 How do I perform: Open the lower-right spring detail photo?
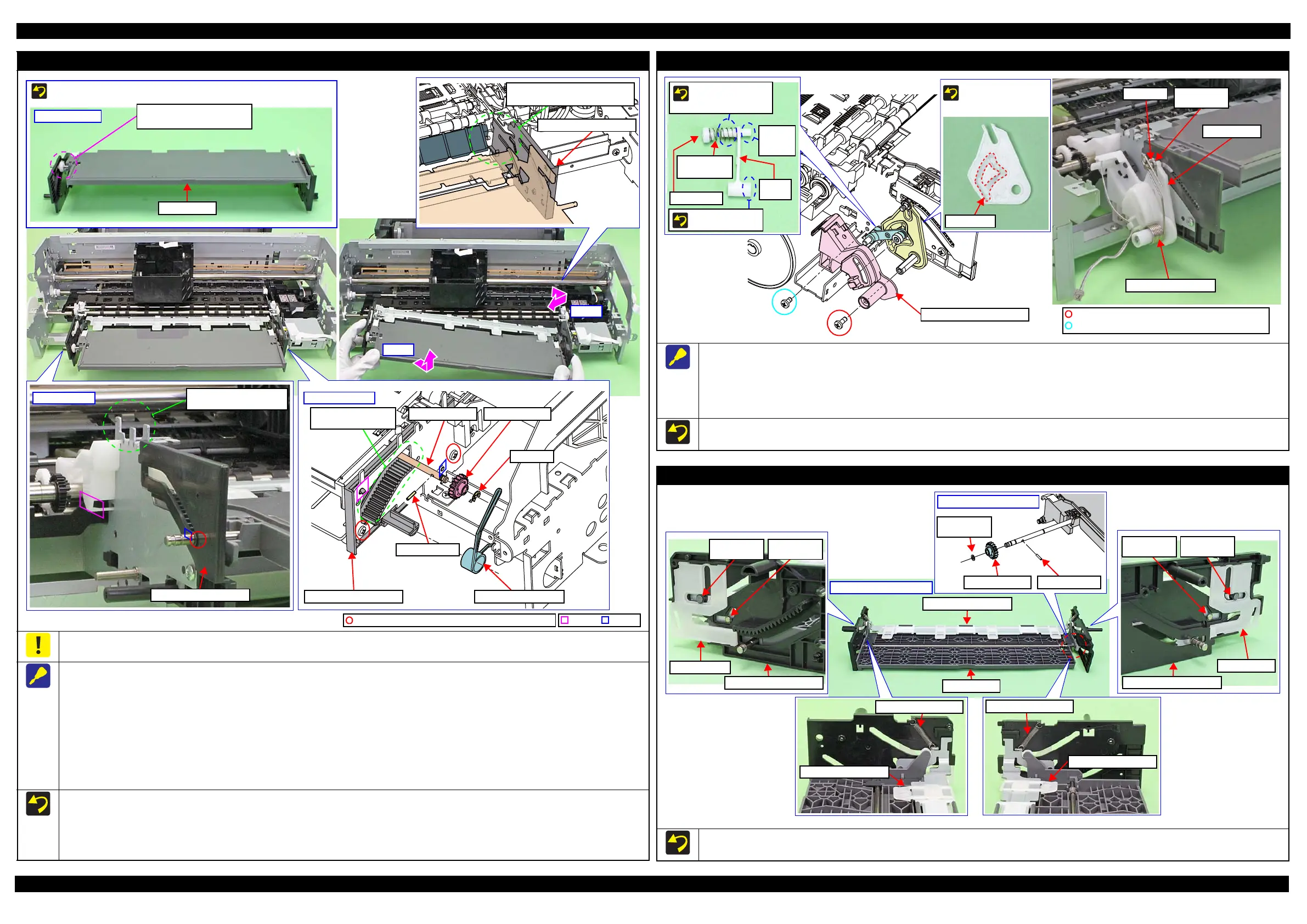click(1071, 757)
